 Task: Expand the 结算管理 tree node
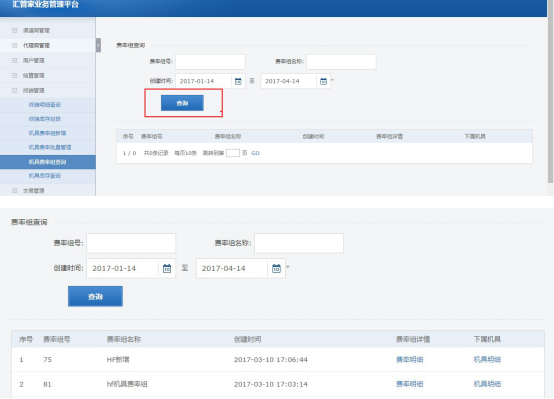click(14, 75)
